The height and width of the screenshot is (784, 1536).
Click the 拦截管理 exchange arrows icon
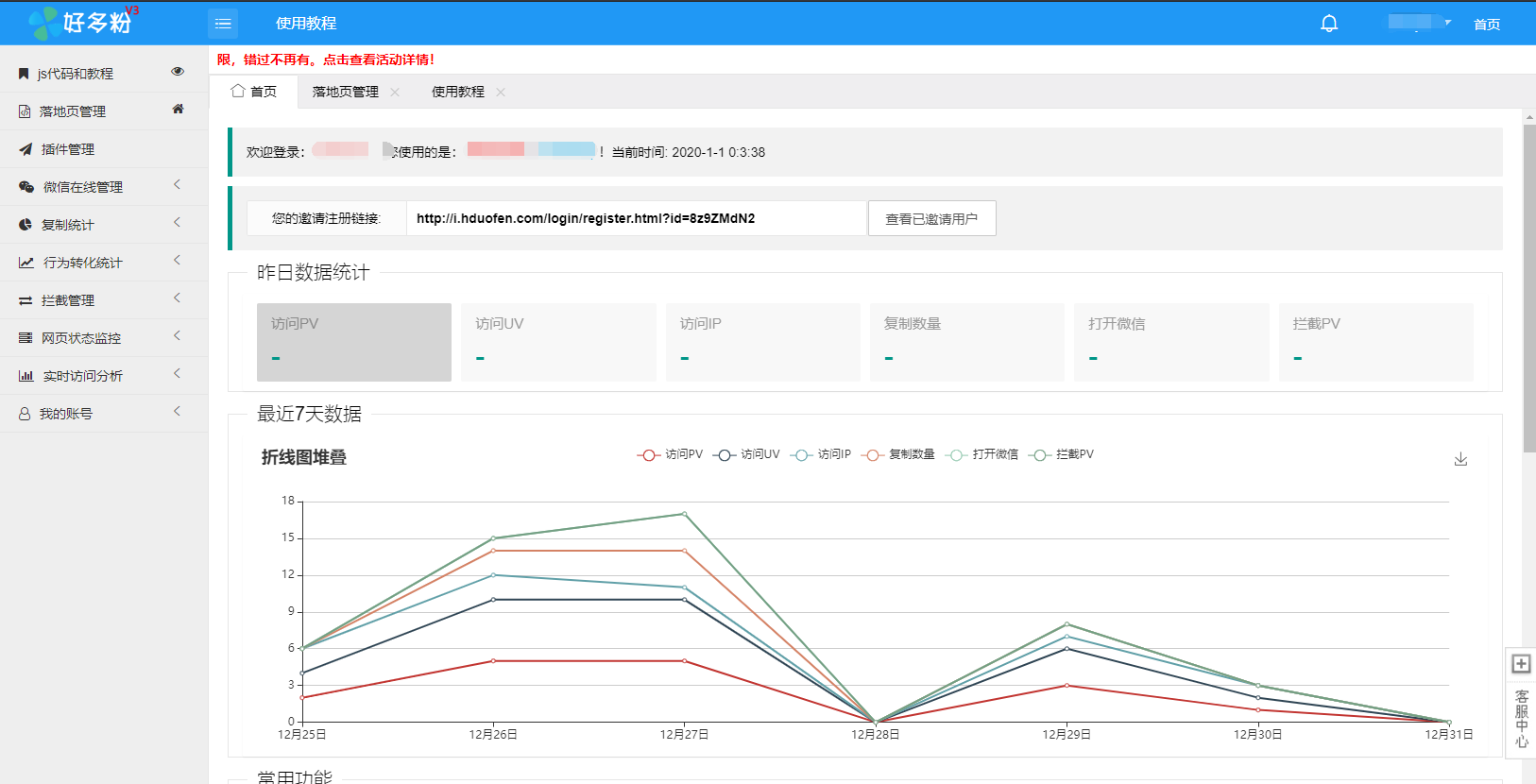click(26, 300)
